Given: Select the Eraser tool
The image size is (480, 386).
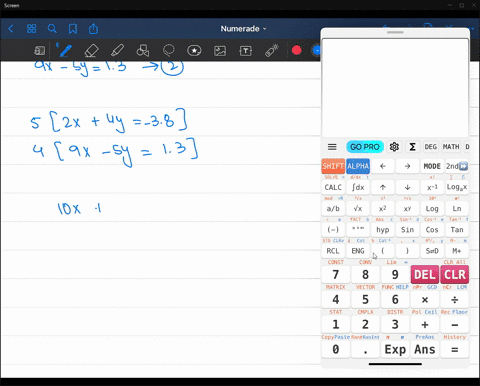Looking at the screenshot, I should (91, 51).
